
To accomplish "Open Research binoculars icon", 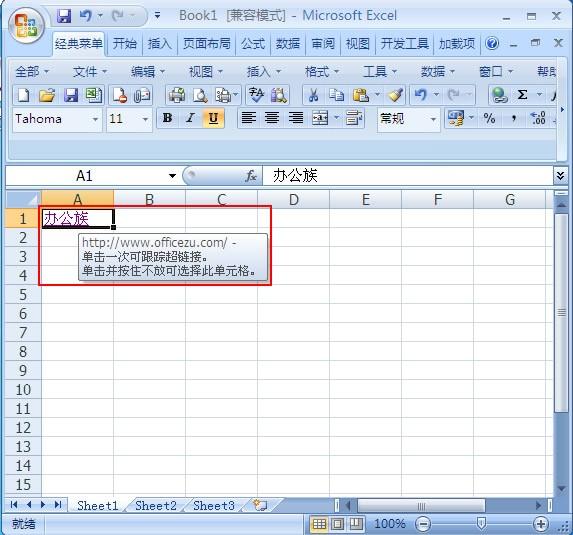I will point(279,95).
